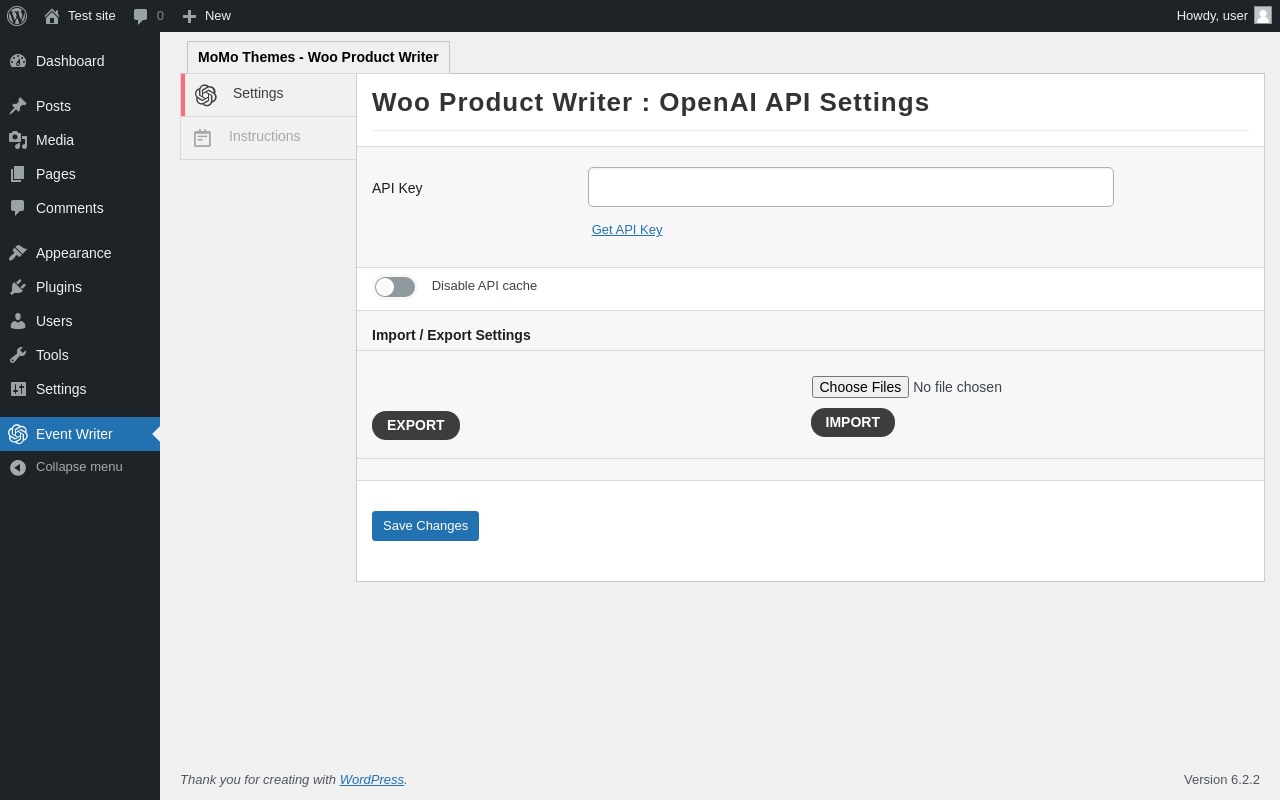Click Collapse menu label
This screenshot has height=800, width=1280.
[79, 467]
